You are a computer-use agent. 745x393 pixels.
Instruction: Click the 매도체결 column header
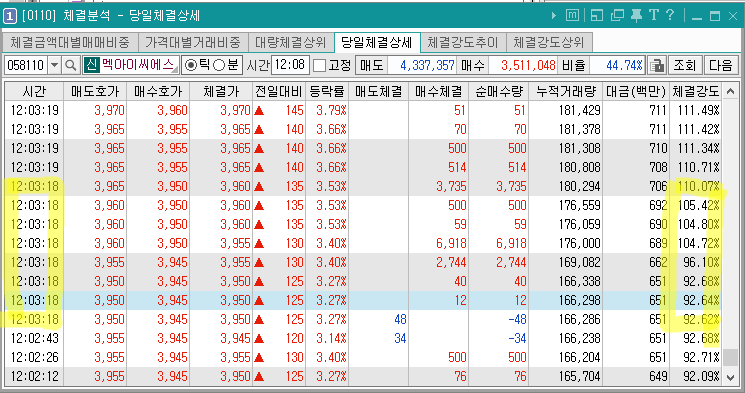379,91
